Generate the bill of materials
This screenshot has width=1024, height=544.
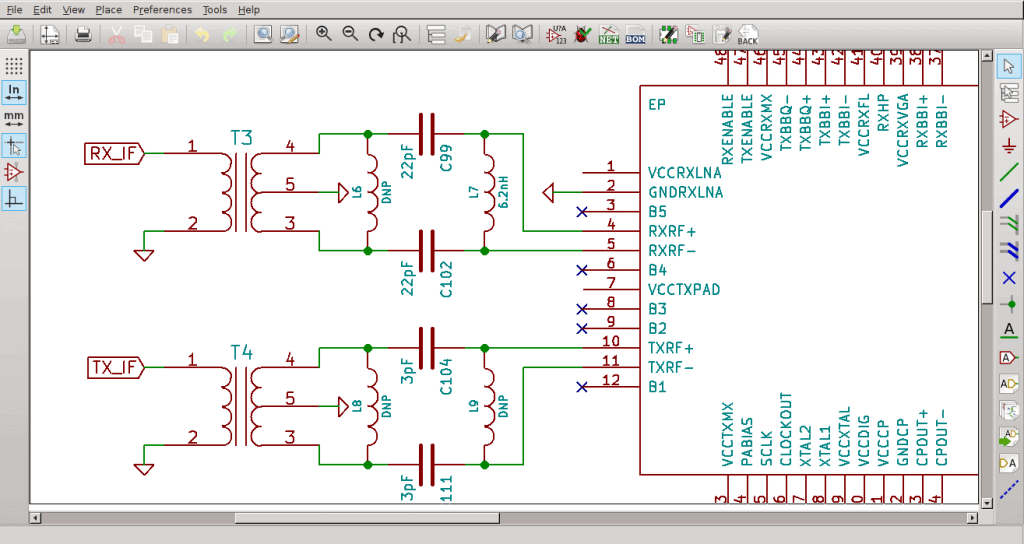(x=635, y=34)
